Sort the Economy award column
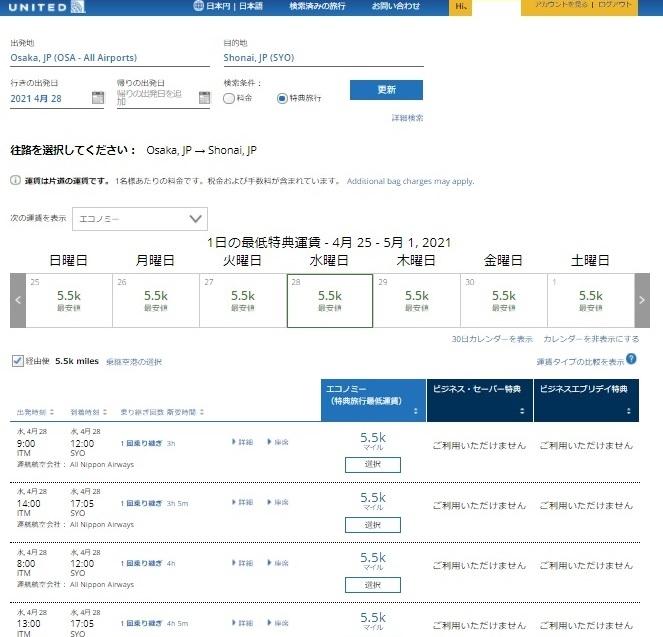The width and height of the screenshot is (663, 637). [416, 411]
